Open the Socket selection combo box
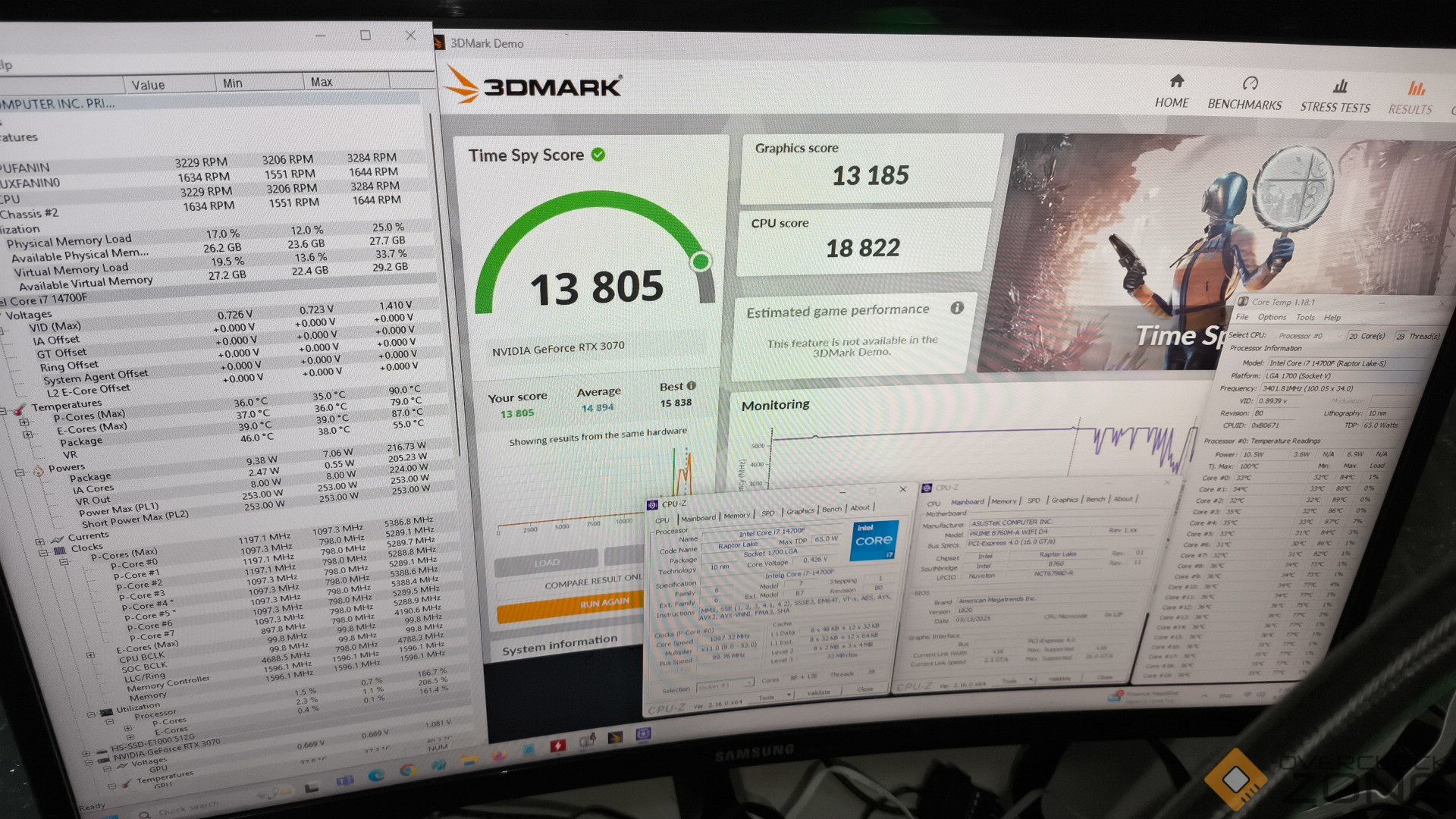This screenshot has width=1456, height=819. click(x=724, y=686)
